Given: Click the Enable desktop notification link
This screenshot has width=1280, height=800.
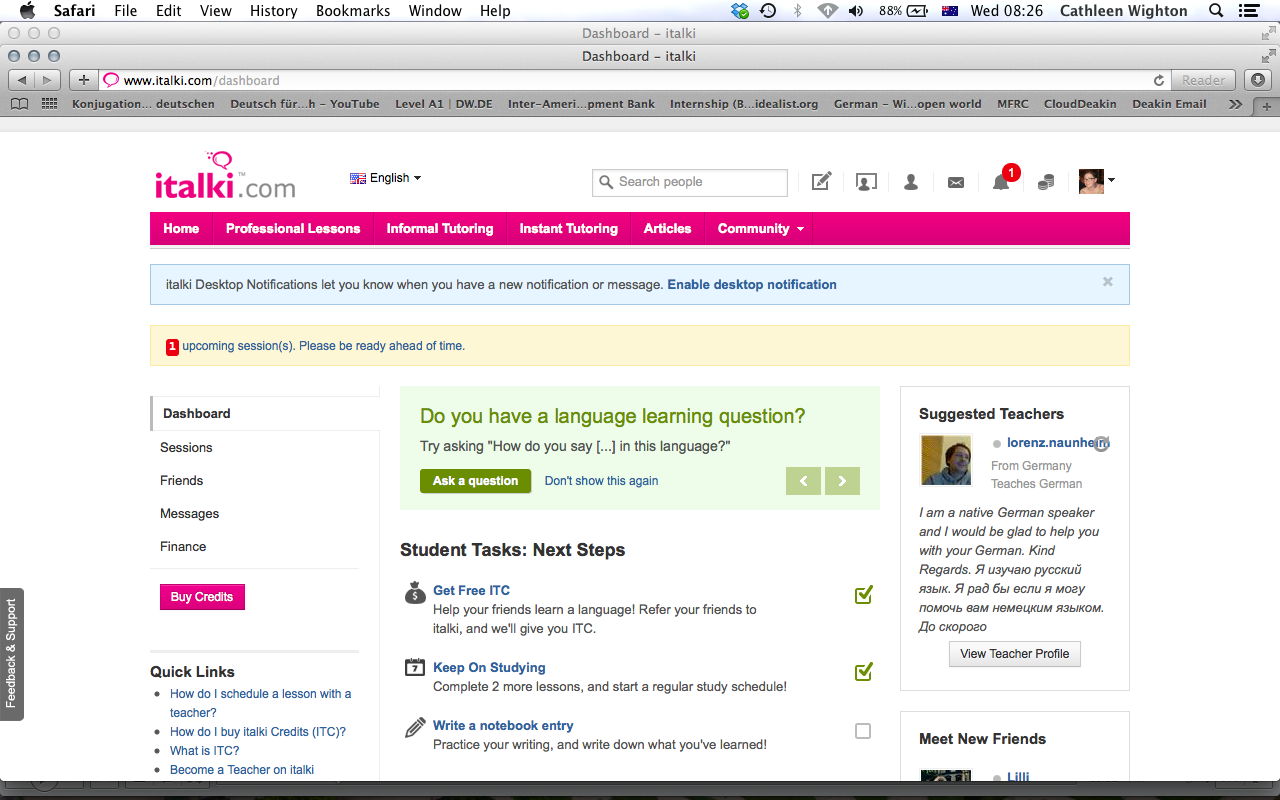Looking at the screenshot, I should (x=752, y=284).
